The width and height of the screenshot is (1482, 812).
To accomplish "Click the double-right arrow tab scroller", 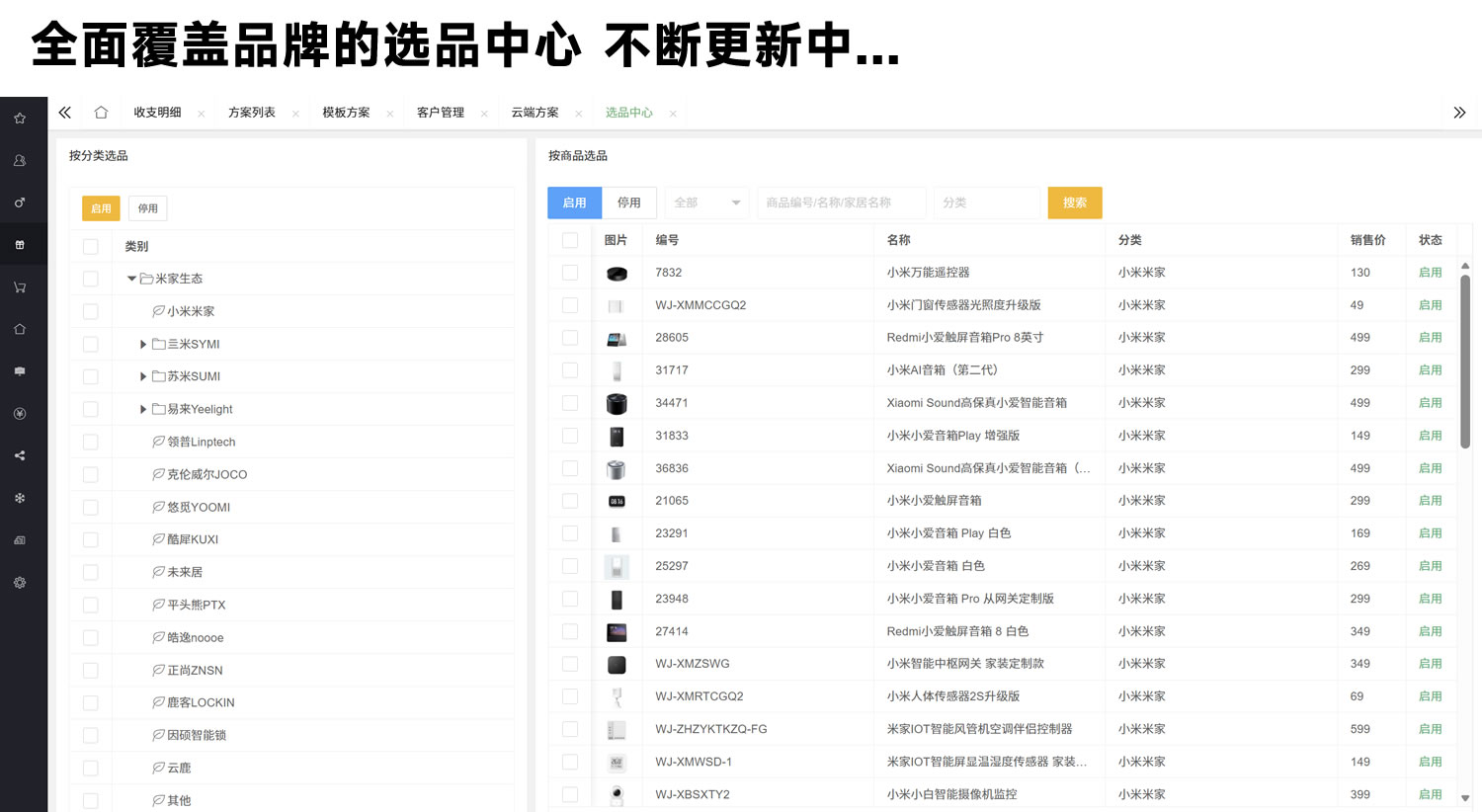I will 1459,113.
